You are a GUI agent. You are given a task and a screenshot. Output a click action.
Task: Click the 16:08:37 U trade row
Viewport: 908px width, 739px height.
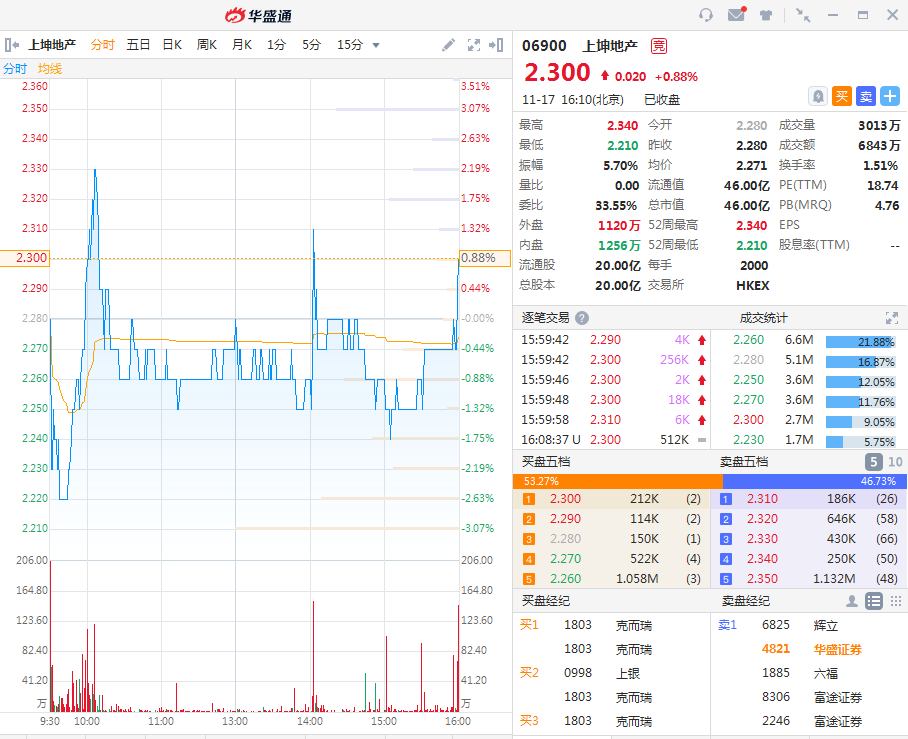click(613, 440)
